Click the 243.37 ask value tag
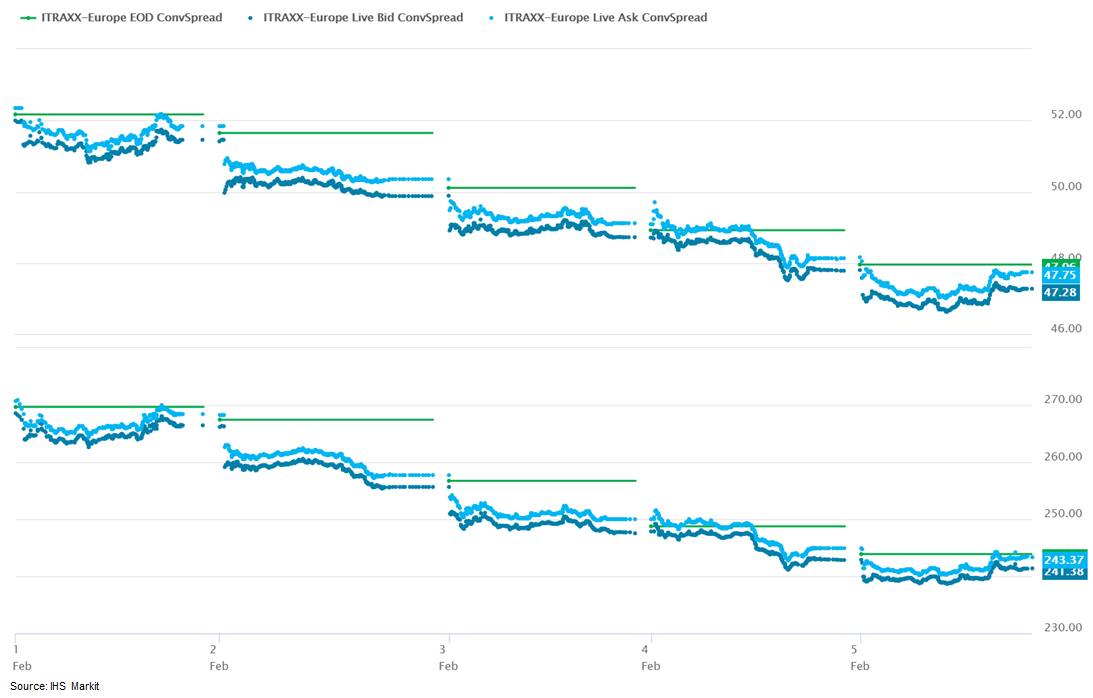This screenshot has width=1093, height=698. [x=1059, y=558]
